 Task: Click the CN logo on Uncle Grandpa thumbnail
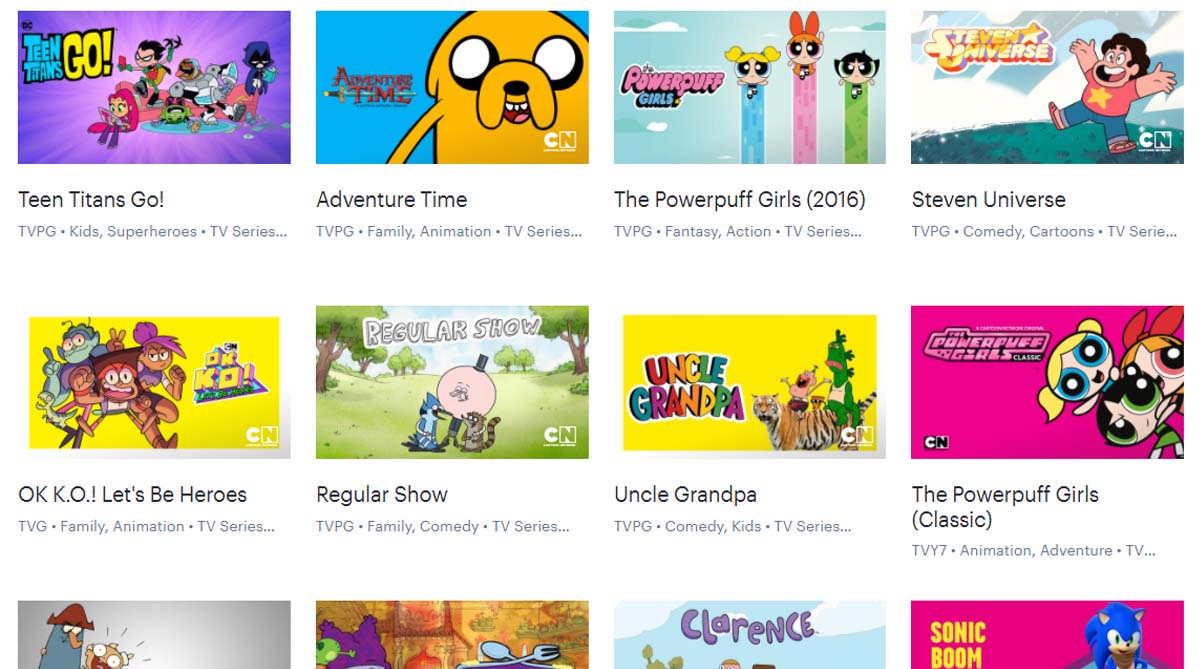[857, 435]
